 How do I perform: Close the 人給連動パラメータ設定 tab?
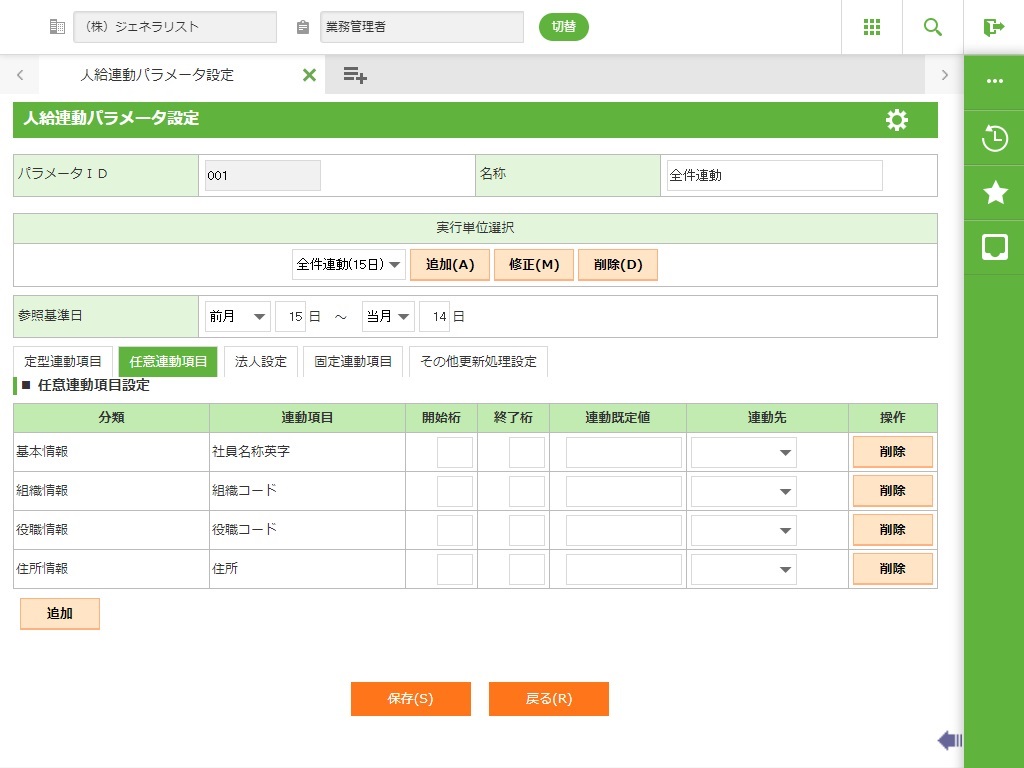[x=309, y=75]
